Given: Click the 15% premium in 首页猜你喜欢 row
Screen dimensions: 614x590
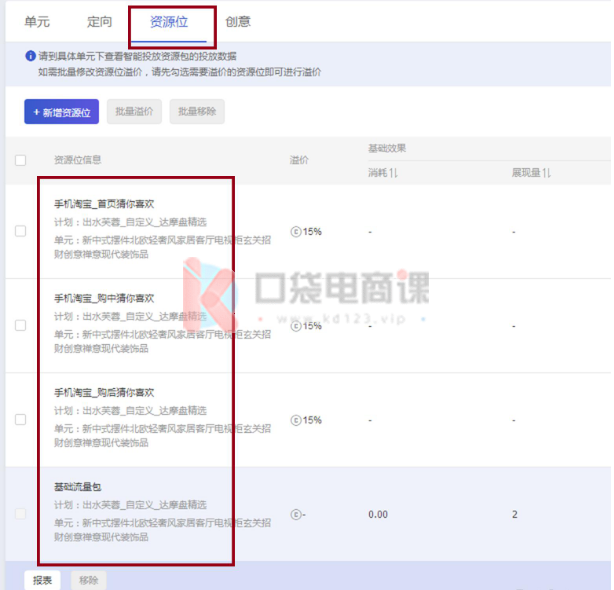Looking at the screenshot, I should tap(312, 232).
